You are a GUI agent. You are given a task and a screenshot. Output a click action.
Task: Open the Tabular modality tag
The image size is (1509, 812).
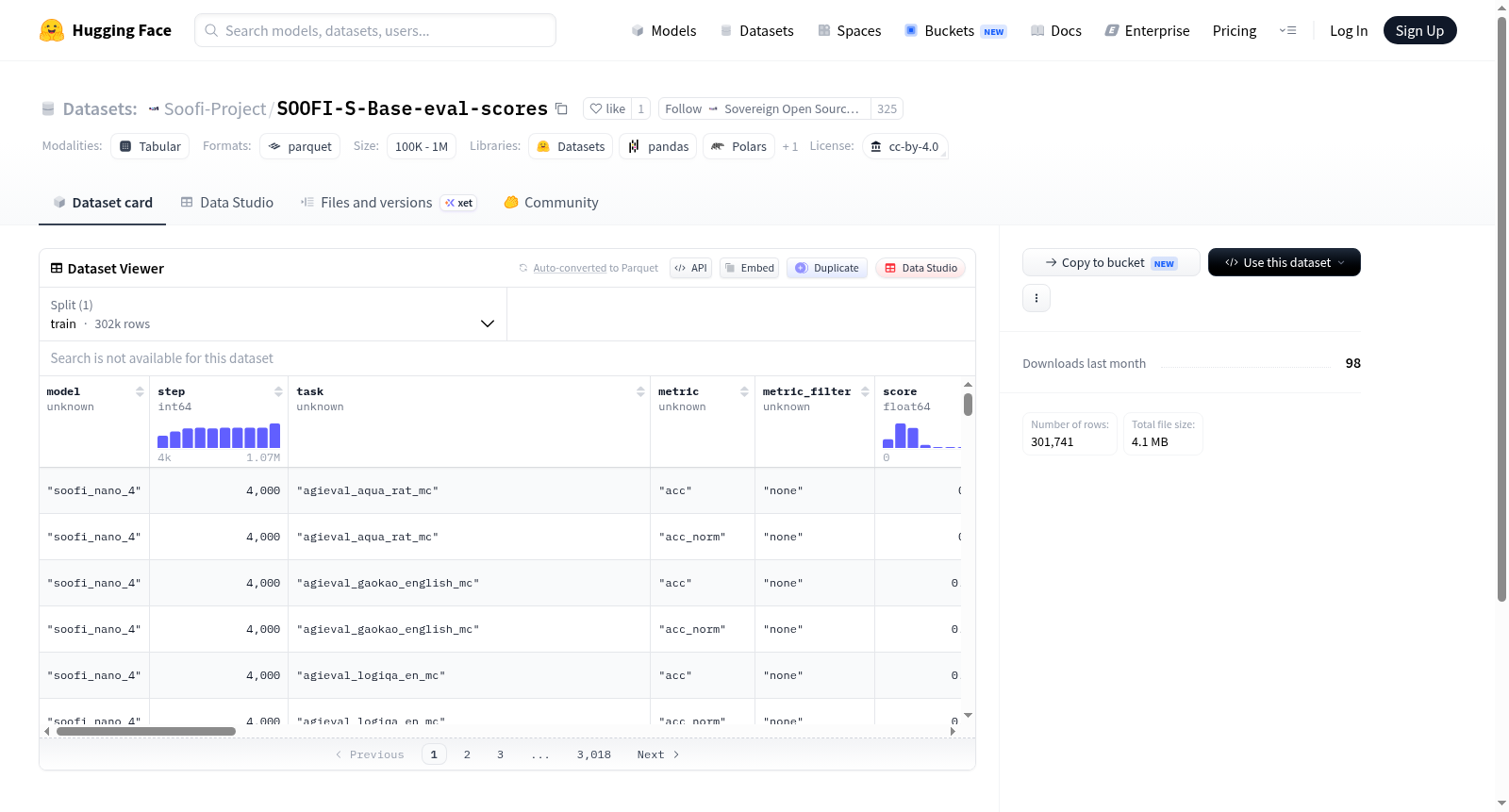(x=150, y=146)
